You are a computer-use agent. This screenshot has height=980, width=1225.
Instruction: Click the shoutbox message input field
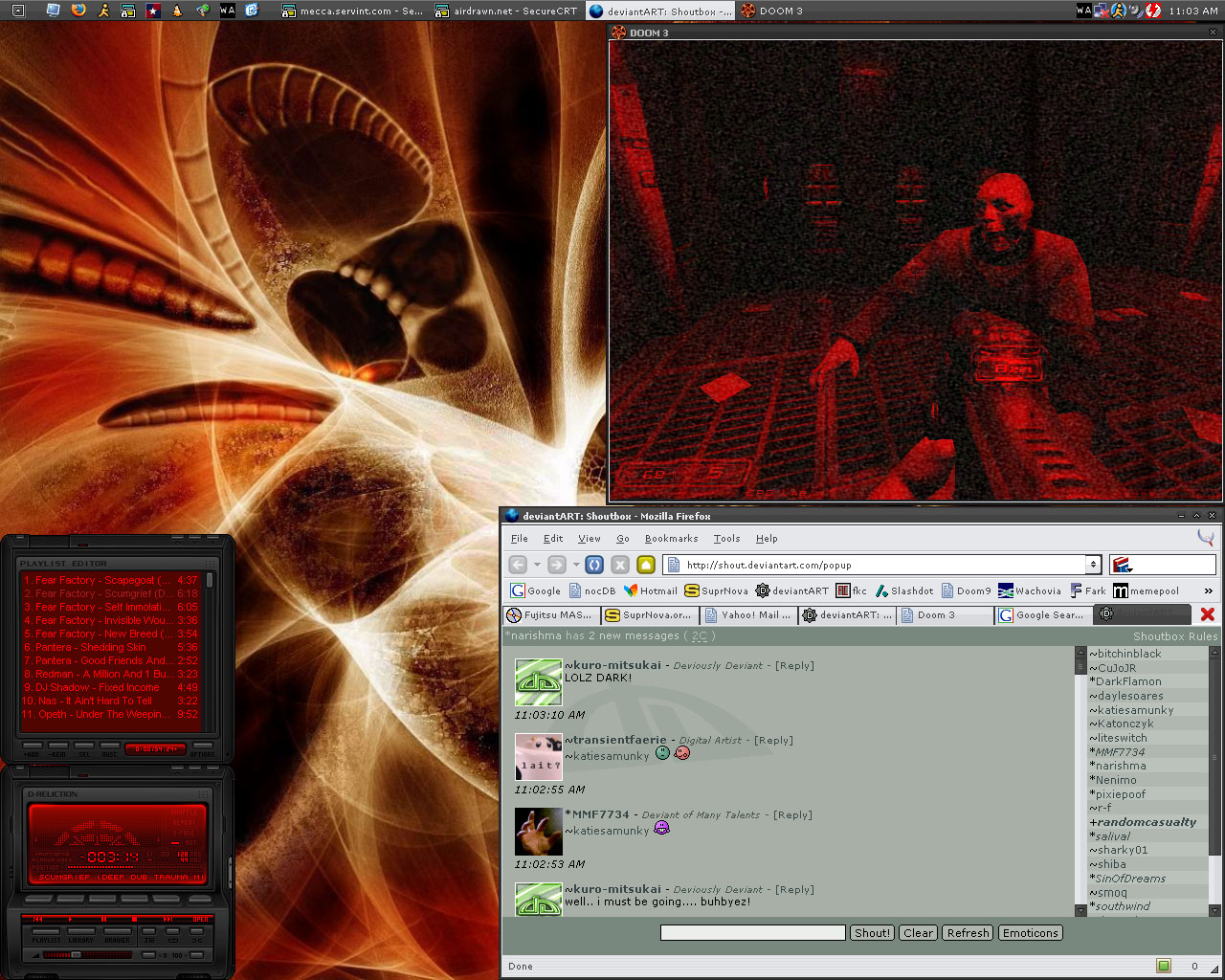753,932
